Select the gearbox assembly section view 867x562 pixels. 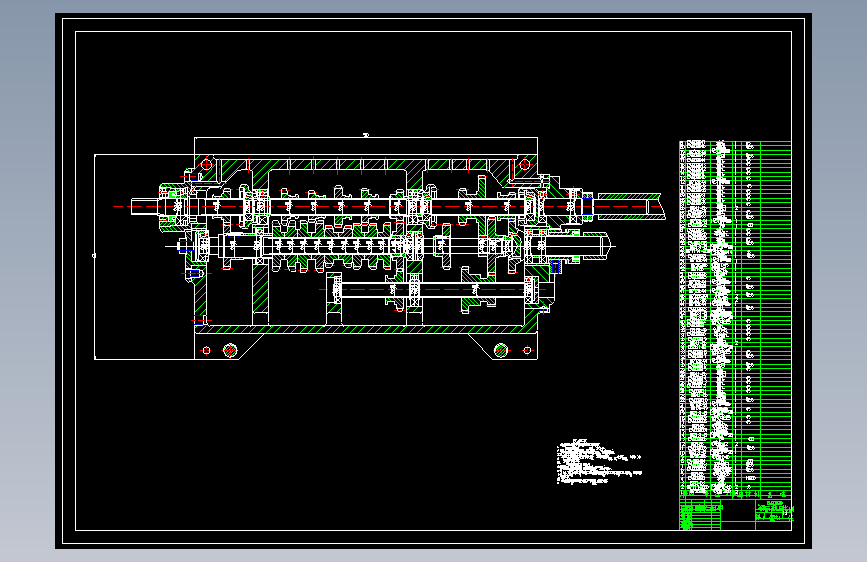coord(380,248)
